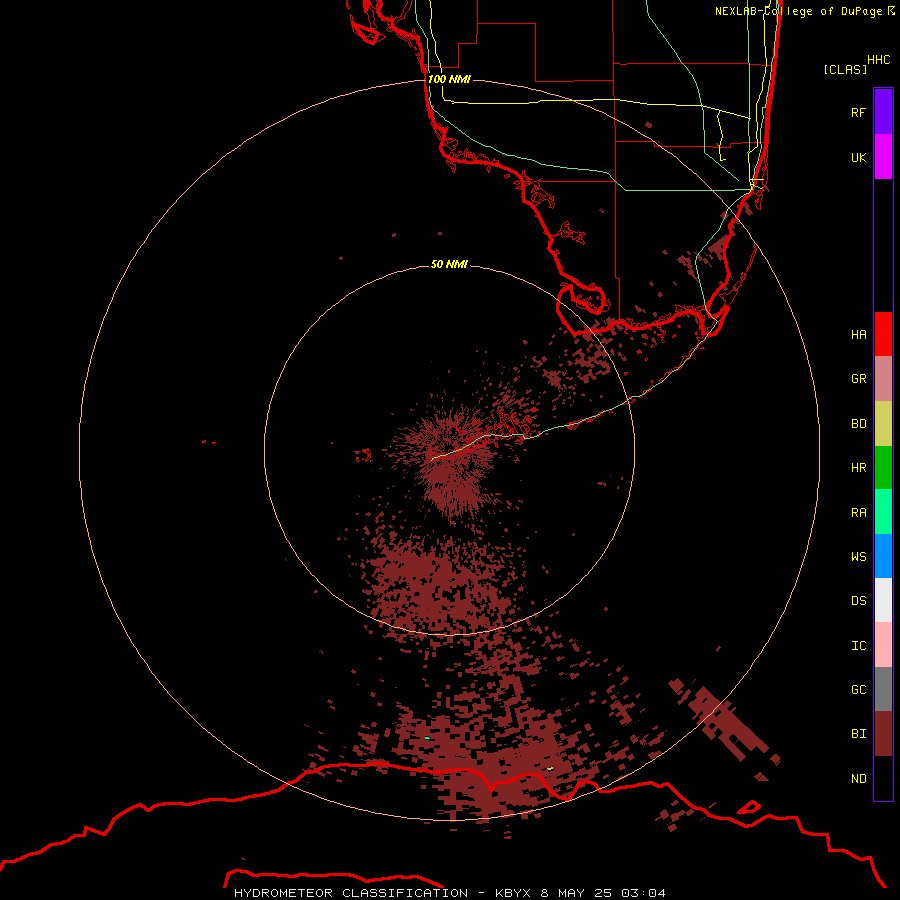This screenshot has width=900, height=900.
Task: Click the 'DS' legend label
Action: point(858,601)
